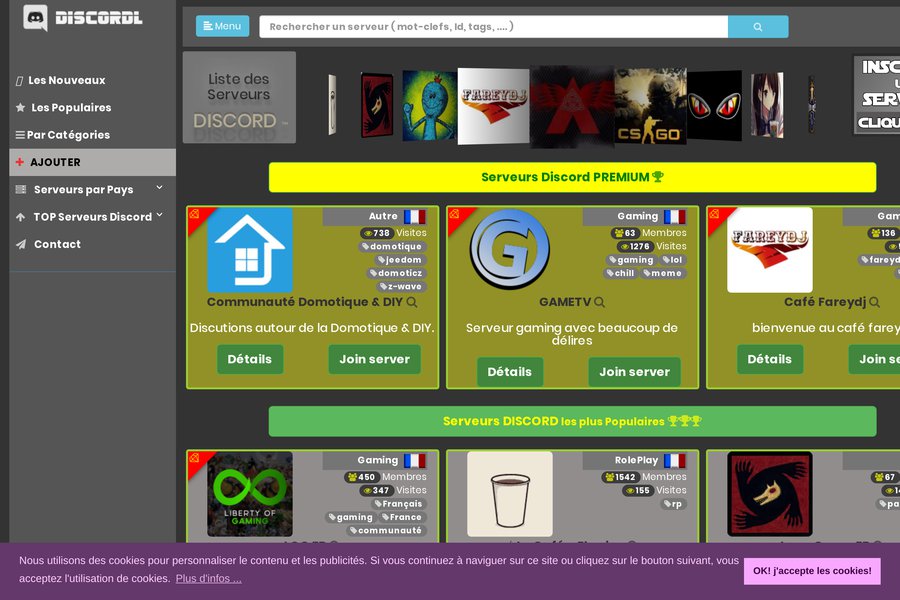Image resolution: width=900 pixels, height=600 pixels.
Task: Click the Français tag
Action: (399, 504)
